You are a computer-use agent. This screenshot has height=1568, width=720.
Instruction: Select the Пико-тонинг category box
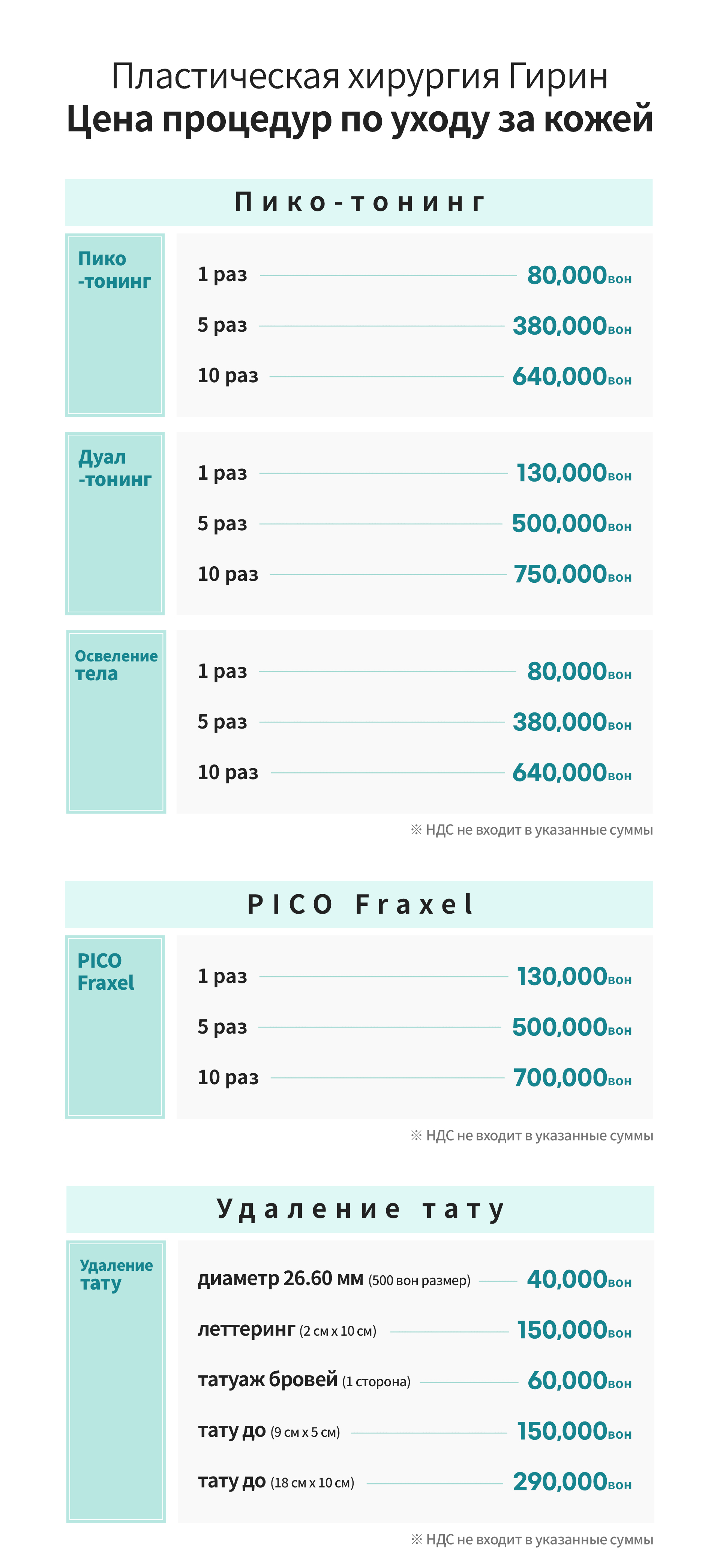tap(114, 325)
